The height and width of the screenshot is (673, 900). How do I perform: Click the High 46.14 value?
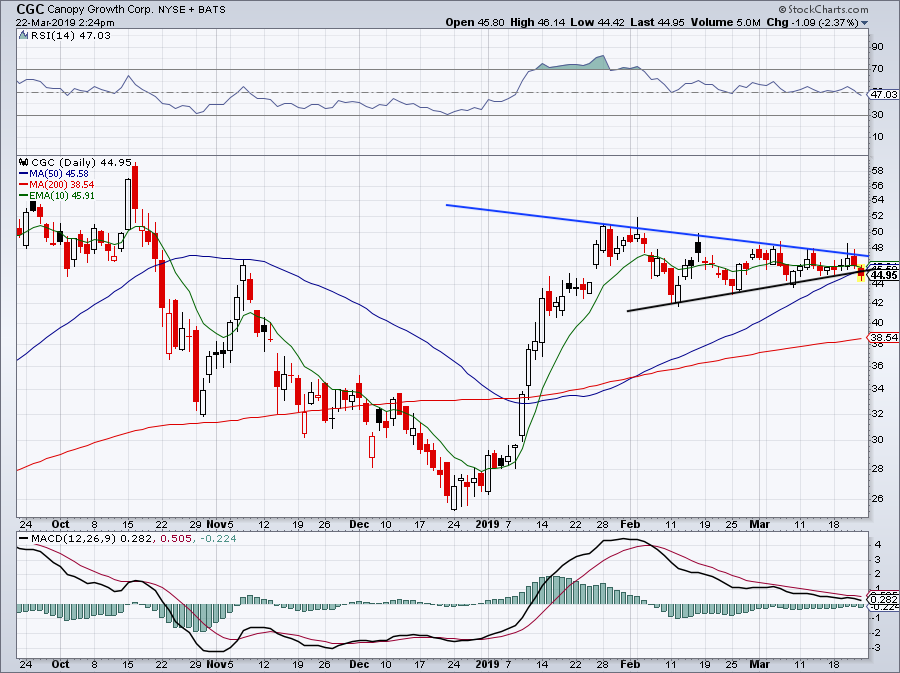pos(538,22)
